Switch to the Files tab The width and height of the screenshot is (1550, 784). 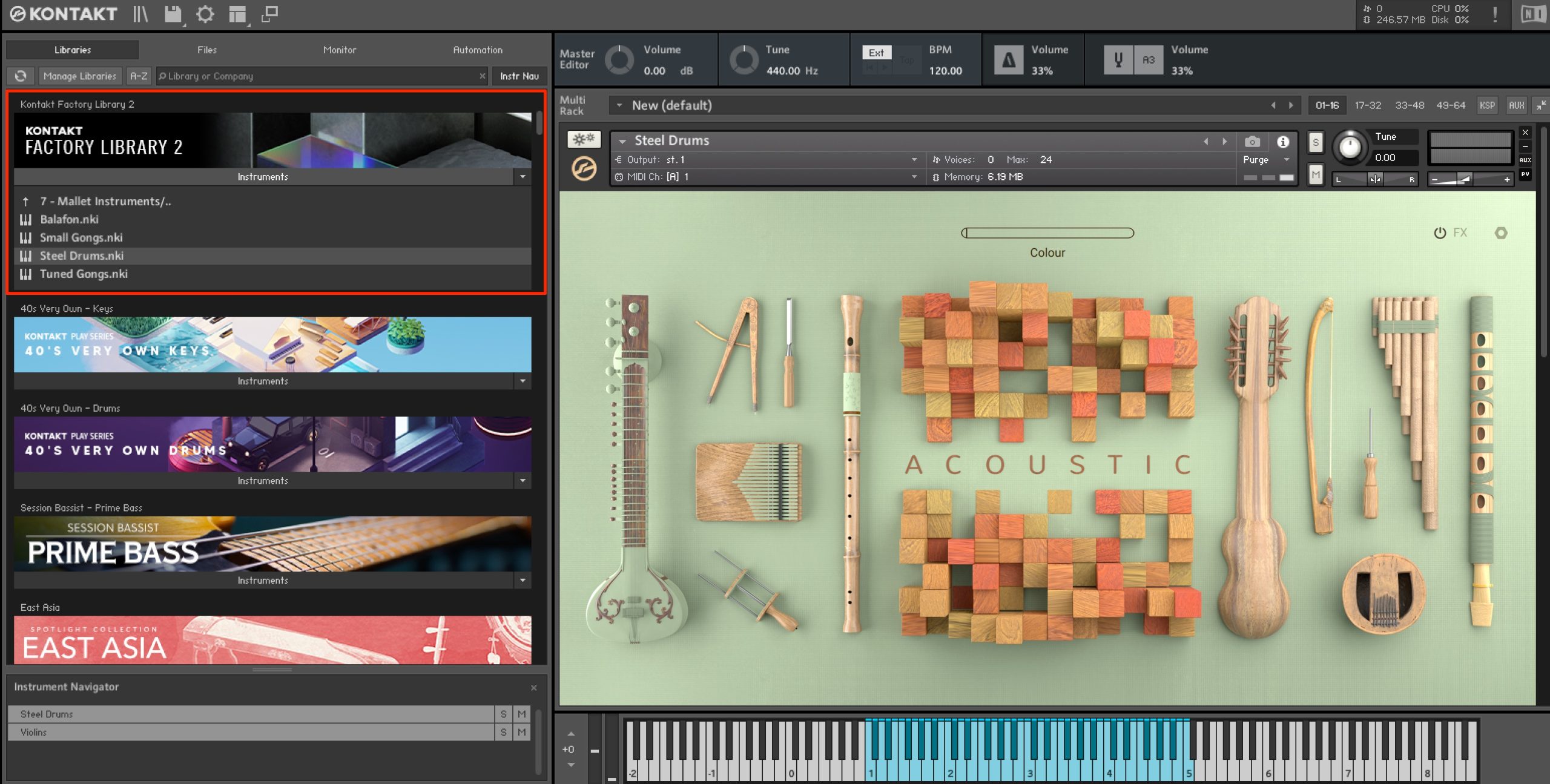click(x=207, y=50)
